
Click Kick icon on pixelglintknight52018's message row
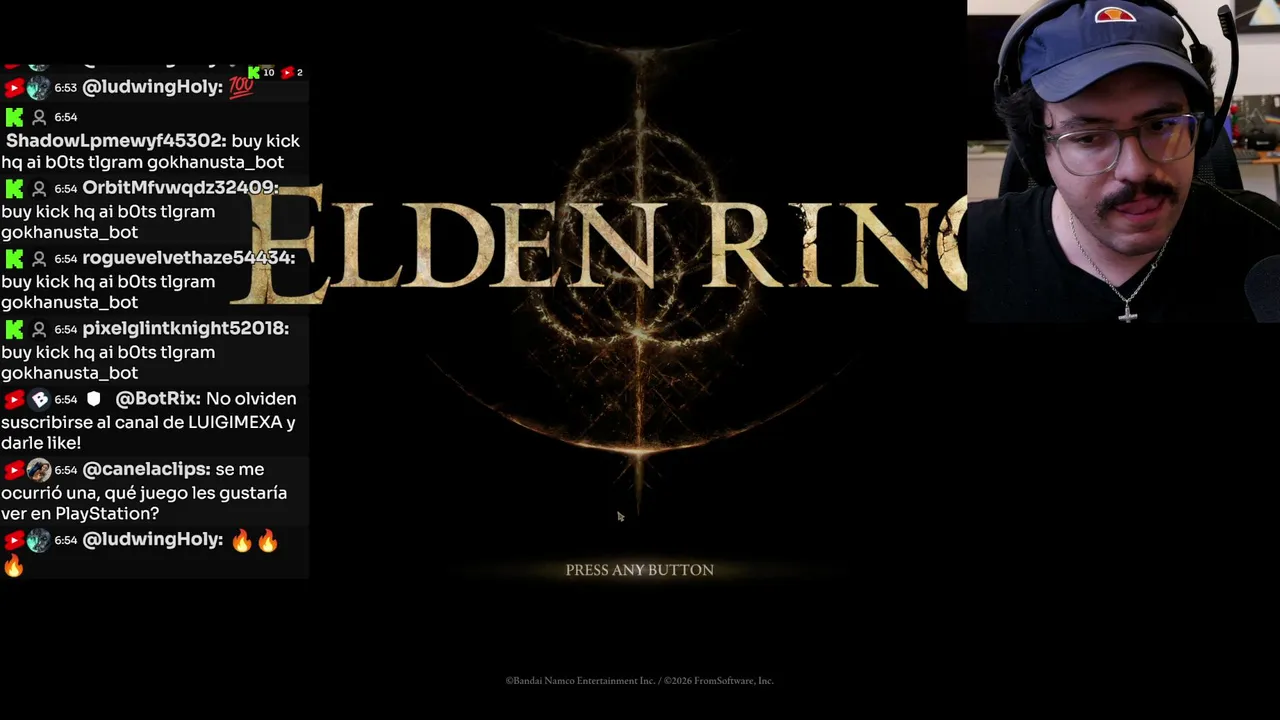pos(14,329)
